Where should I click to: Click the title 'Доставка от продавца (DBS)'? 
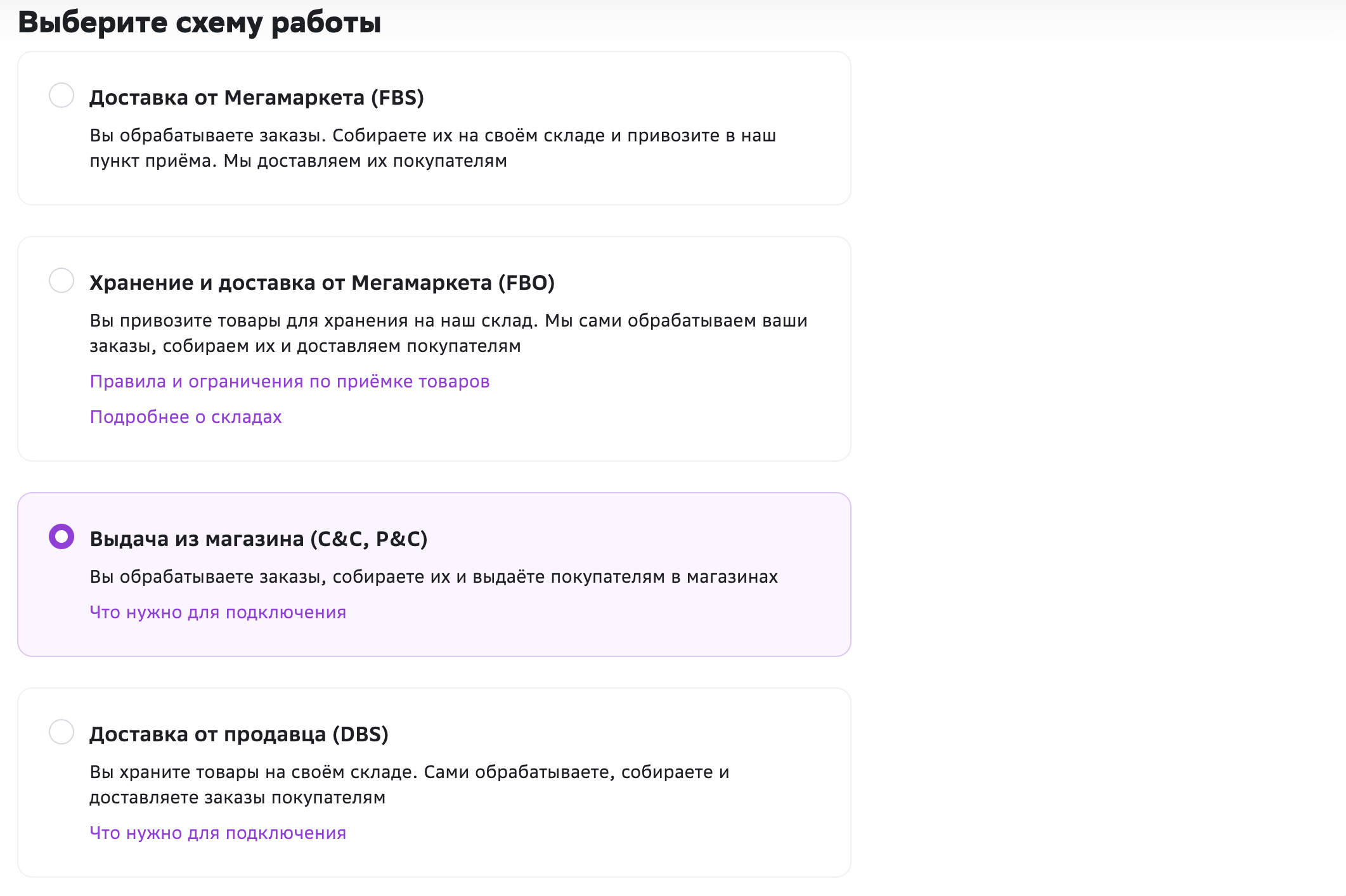[239, 734]
